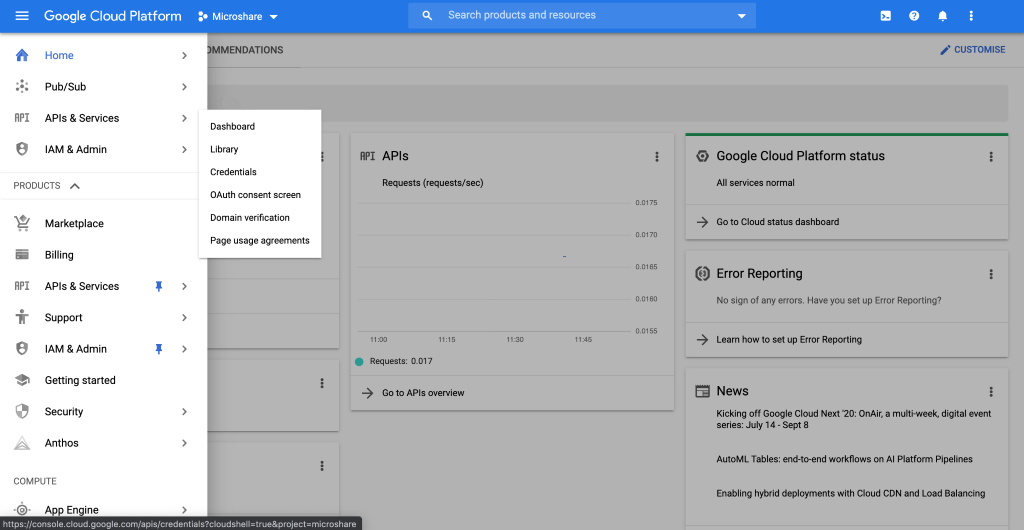Screen dimensions: 1024x530
Task: Click the Billing icon in sidebar
Action: click(22, 255)
